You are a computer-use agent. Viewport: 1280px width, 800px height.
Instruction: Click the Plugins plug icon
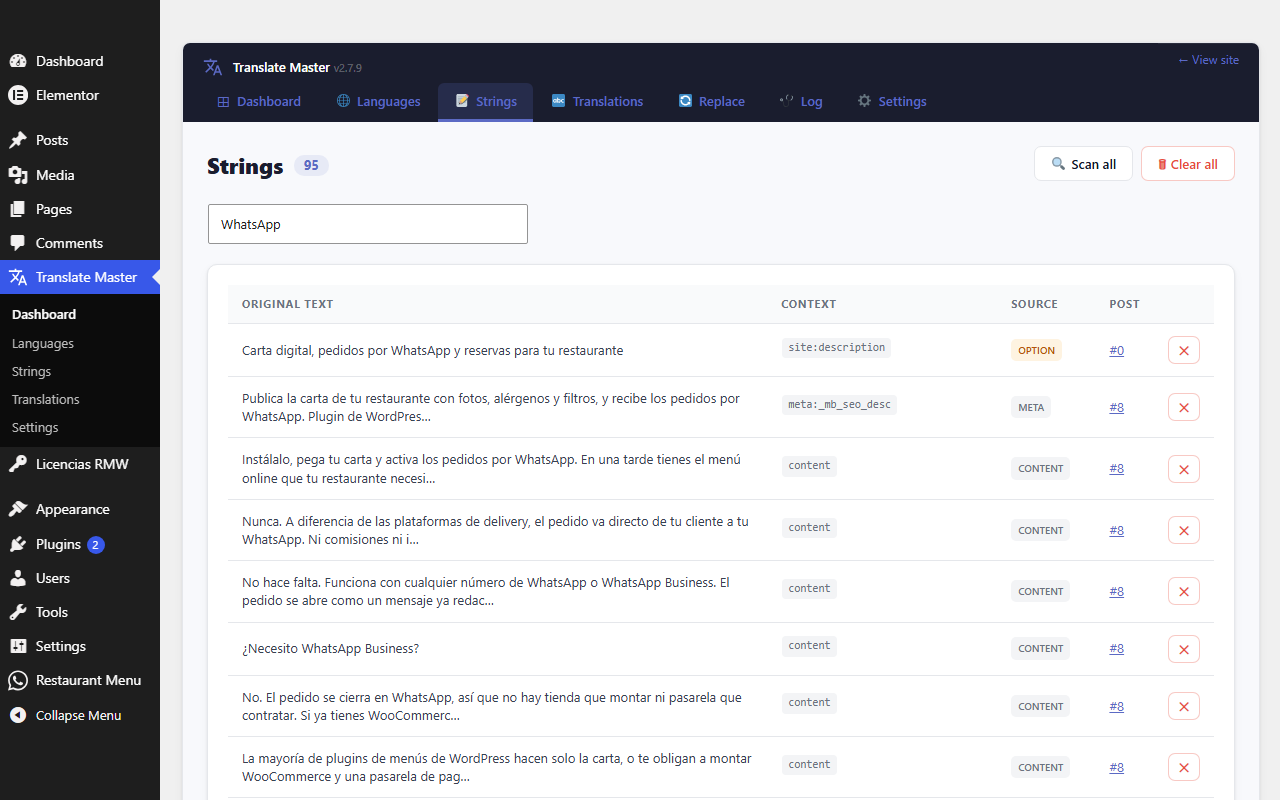point(18,544)
